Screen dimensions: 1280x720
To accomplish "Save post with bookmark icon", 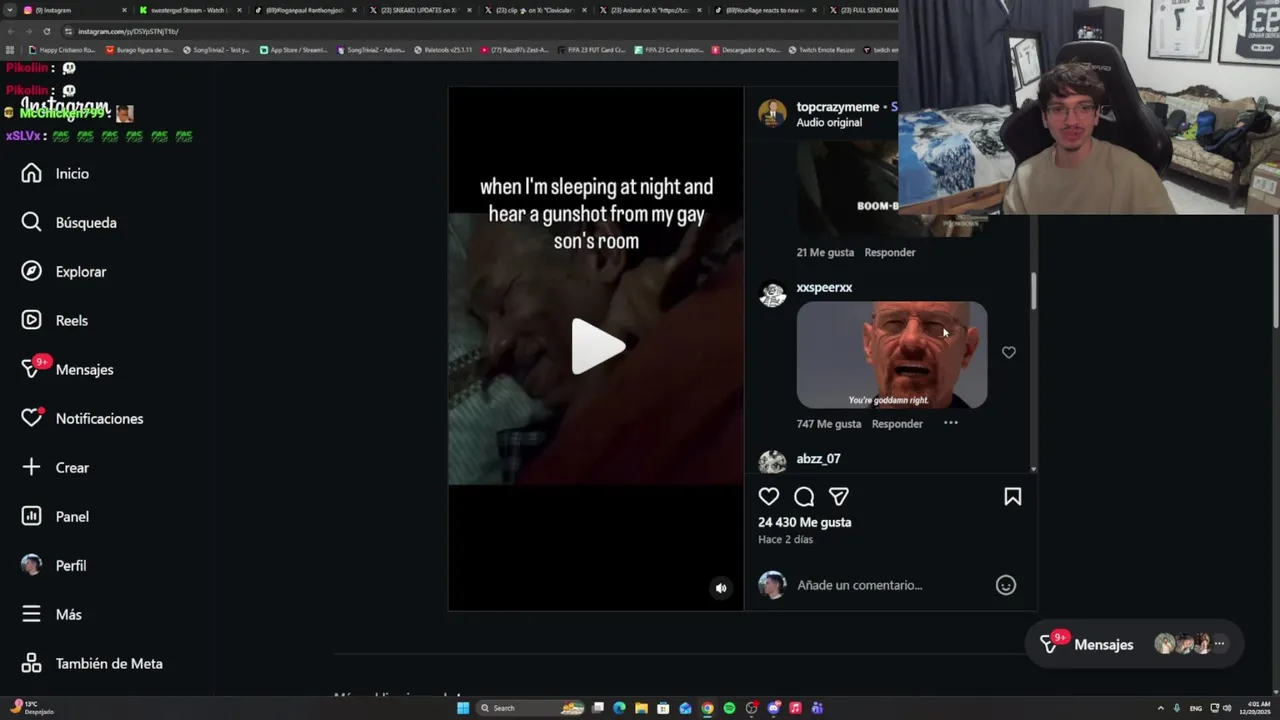I will tap(1013, 497).
